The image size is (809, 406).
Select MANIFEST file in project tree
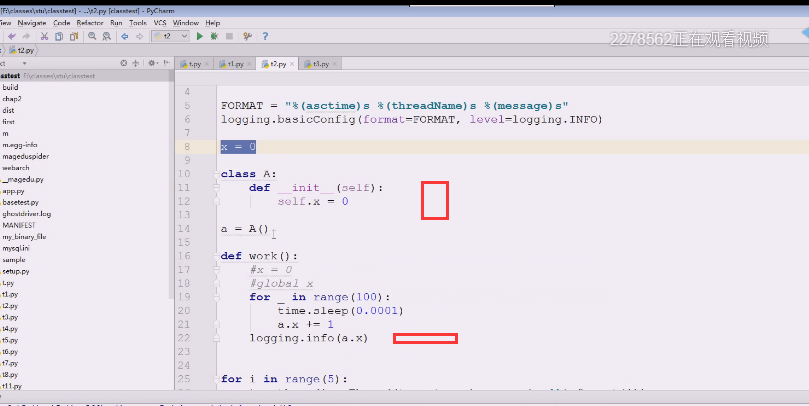click(x=19, y=225)
